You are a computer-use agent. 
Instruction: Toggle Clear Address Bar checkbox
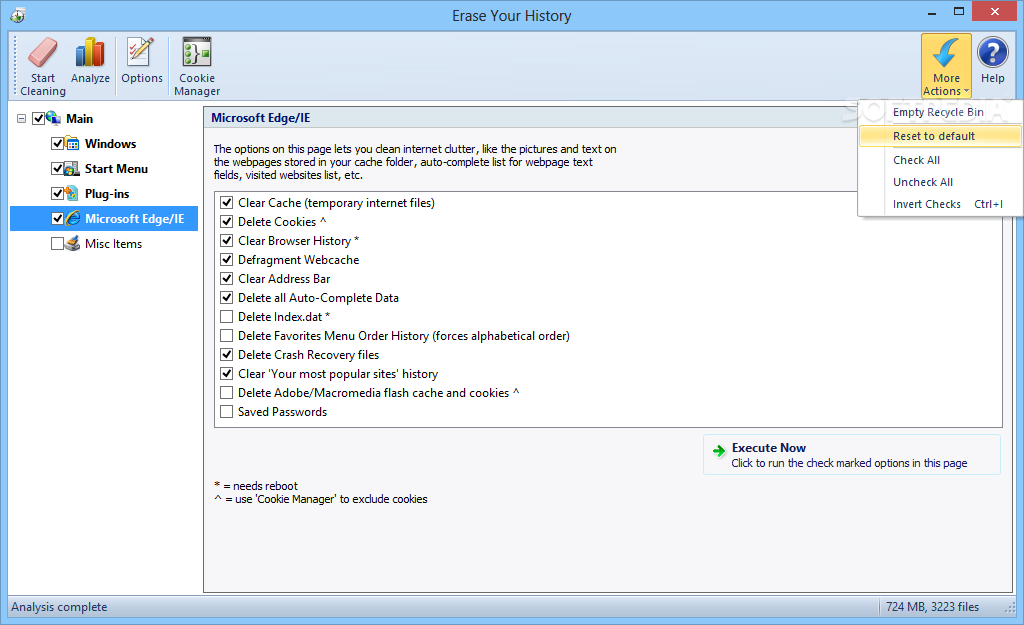(x=227, y=279)
